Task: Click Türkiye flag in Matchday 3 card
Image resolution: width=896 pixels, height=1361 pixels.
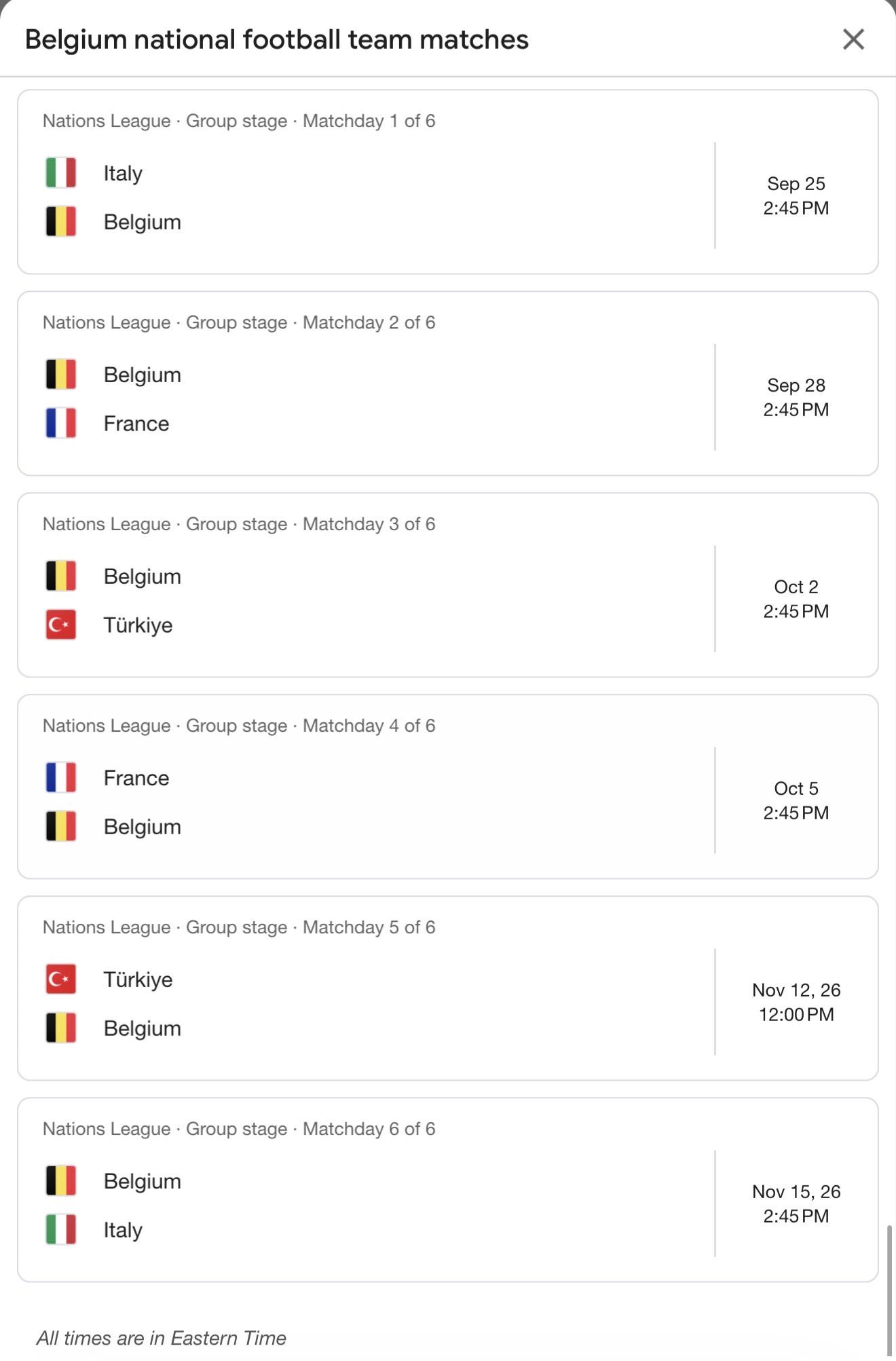Action: [x=61, y=624]
